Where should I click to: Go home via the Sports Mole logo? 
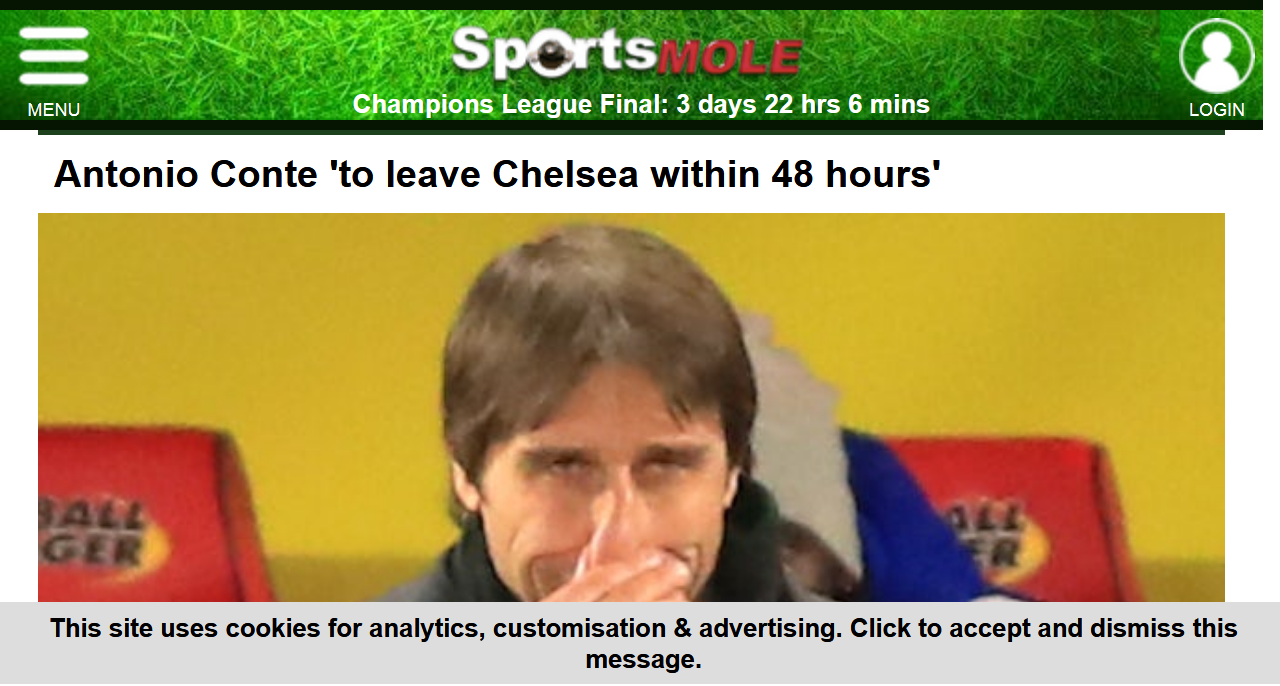(627, 52)
